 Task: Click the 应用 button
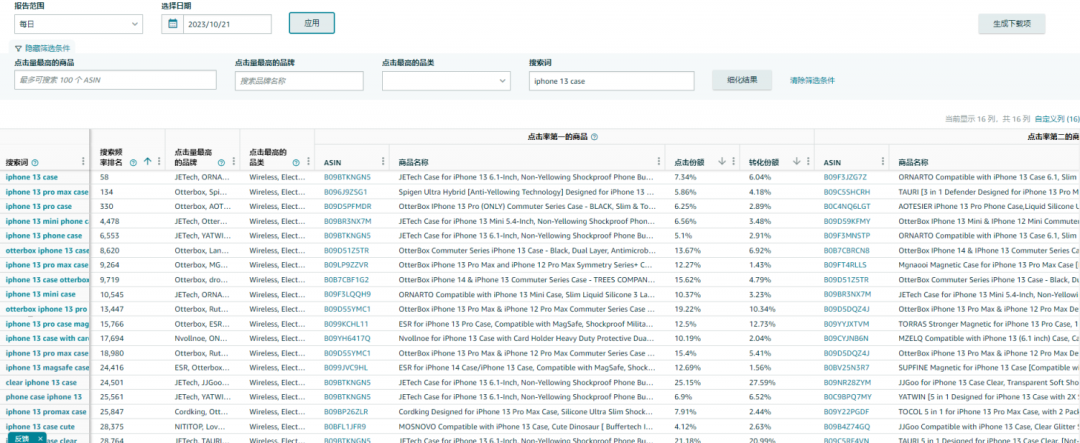pyautogui.click(x=311, y=23)
